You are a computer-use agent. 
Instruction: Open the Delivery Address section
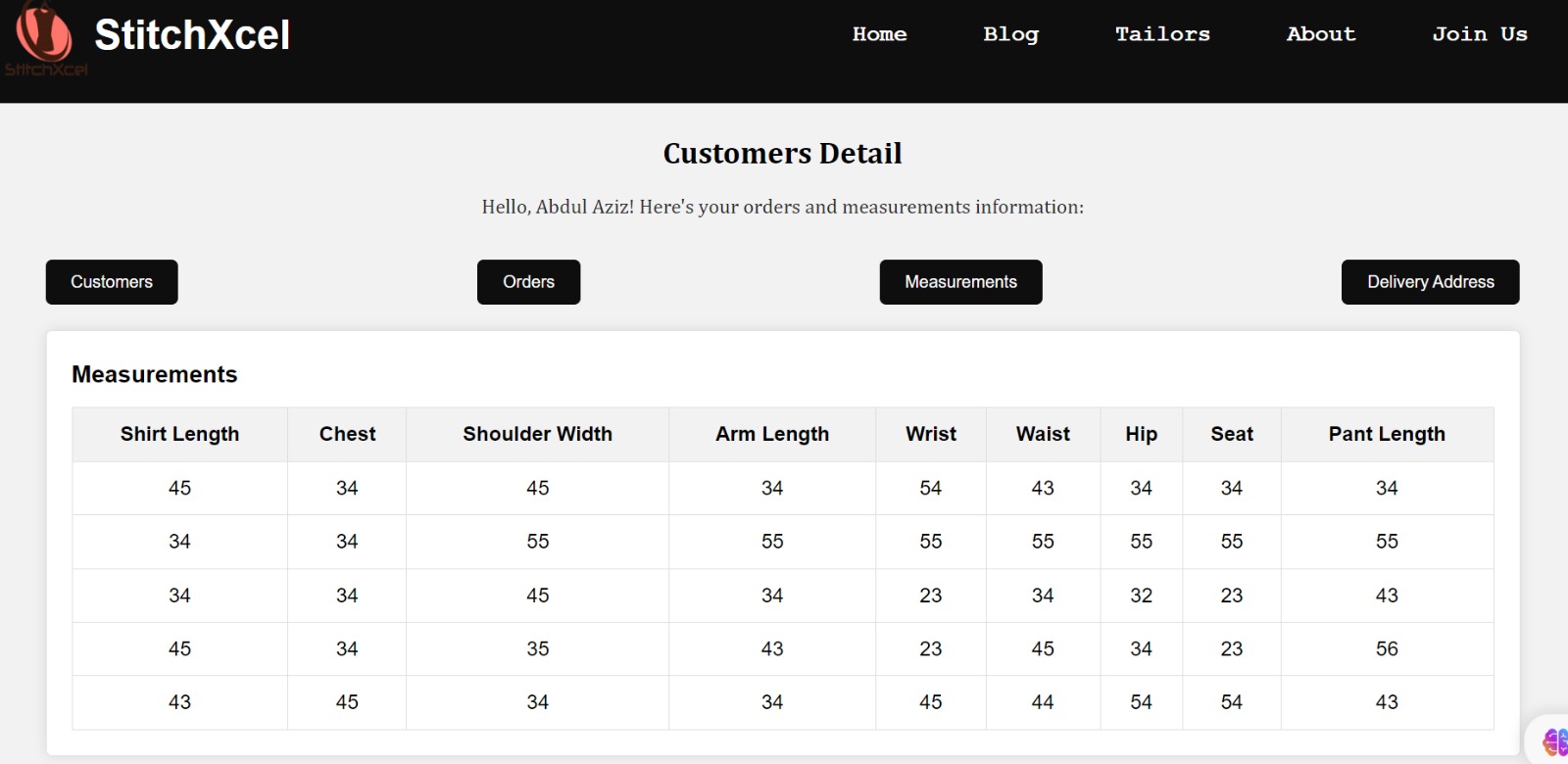1430,282
